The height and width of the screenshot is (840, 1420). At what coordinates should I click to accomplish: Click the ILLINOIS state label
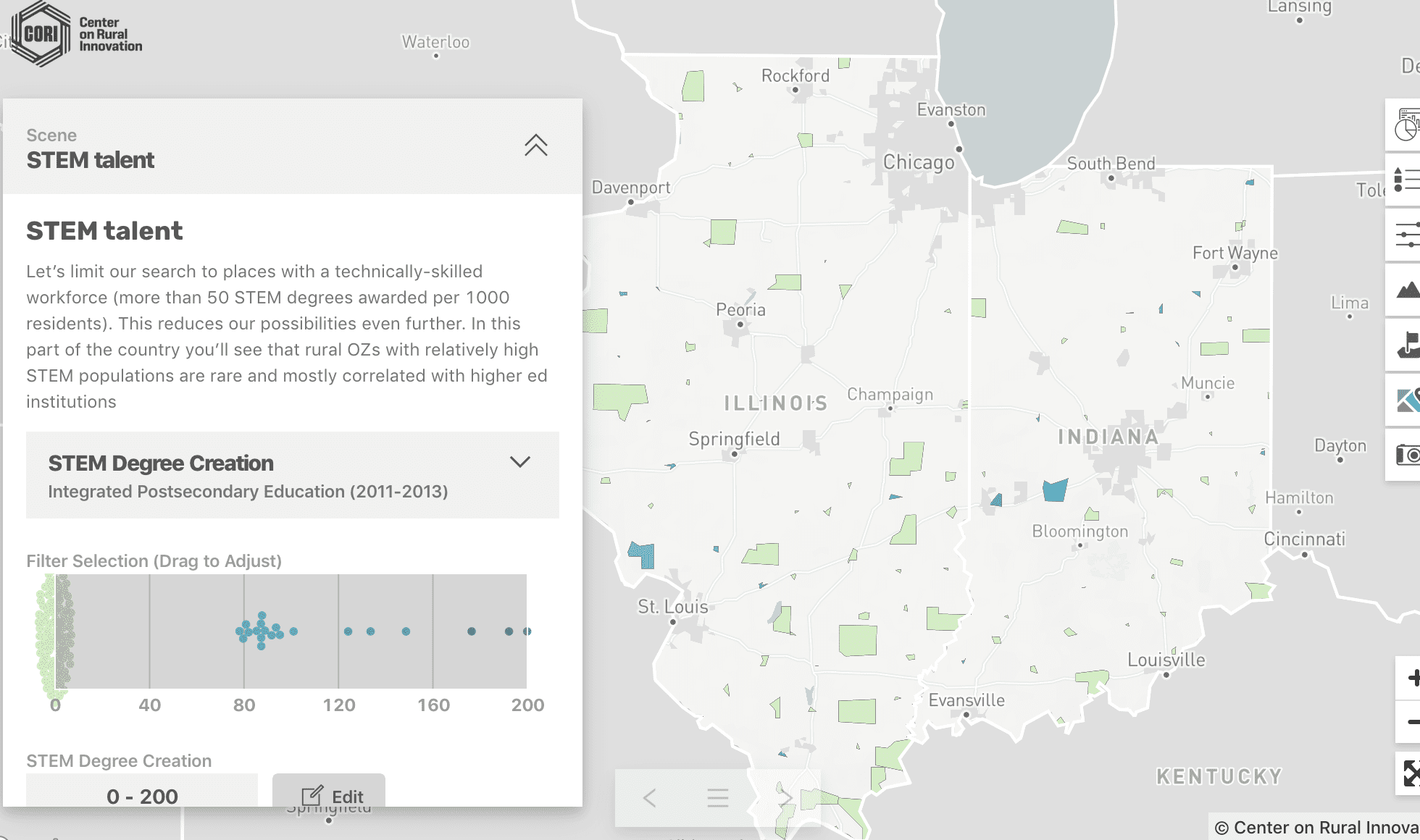click(775, 403)
